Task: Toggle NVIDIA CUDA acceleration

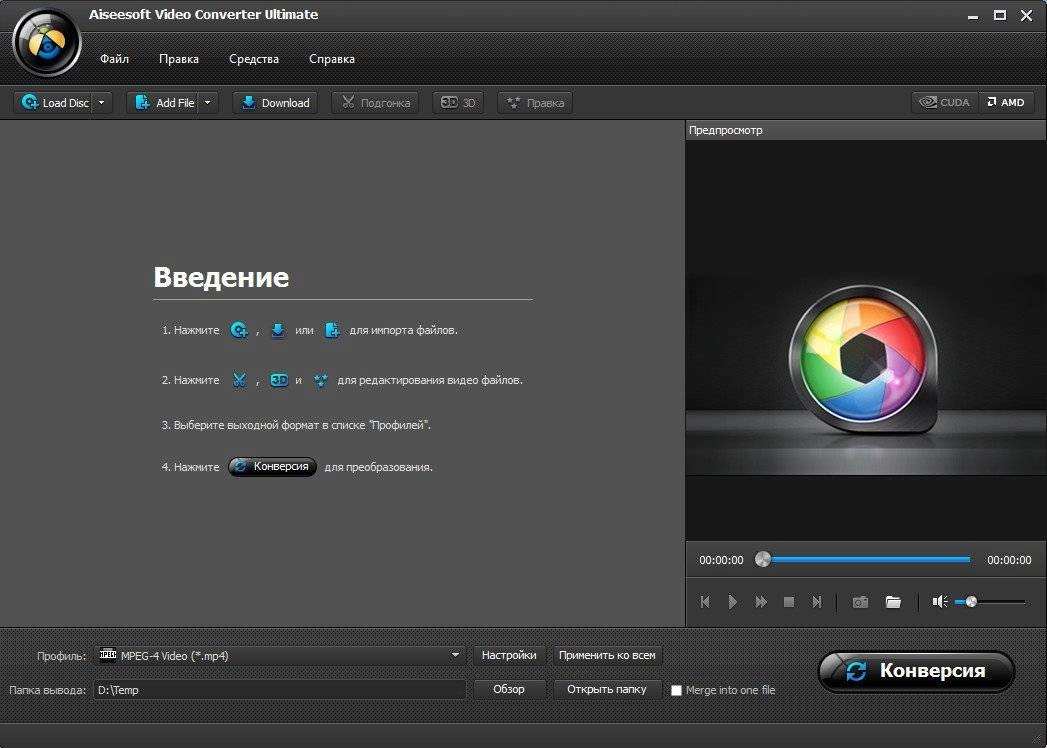Action: 945,102
